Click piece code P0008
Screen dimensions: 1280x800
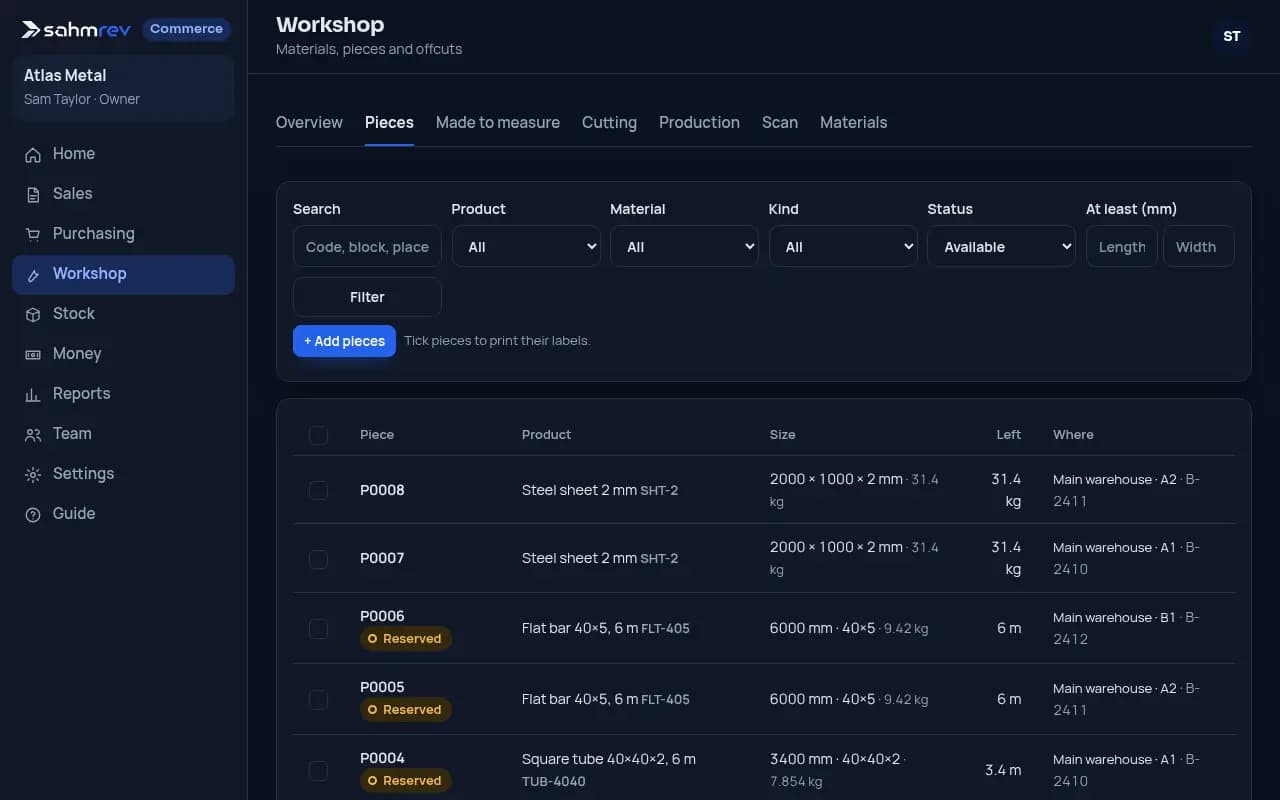click(x=382, y=490)
